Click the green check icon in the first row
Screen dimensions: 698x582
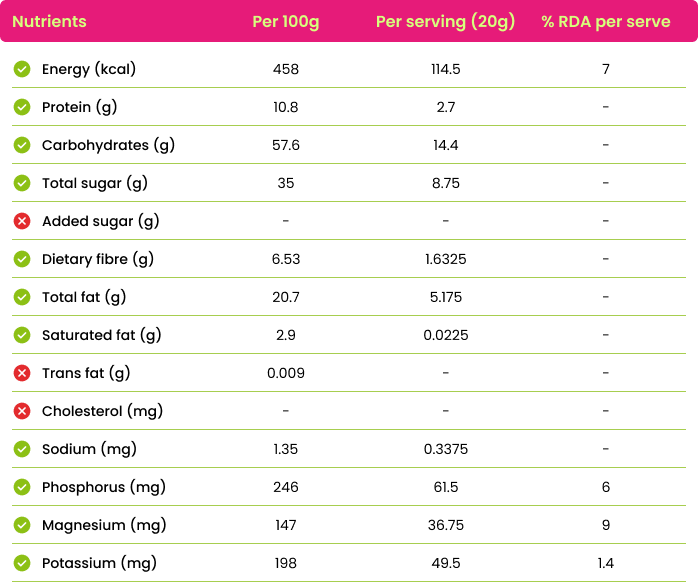[x=22, y=69]
